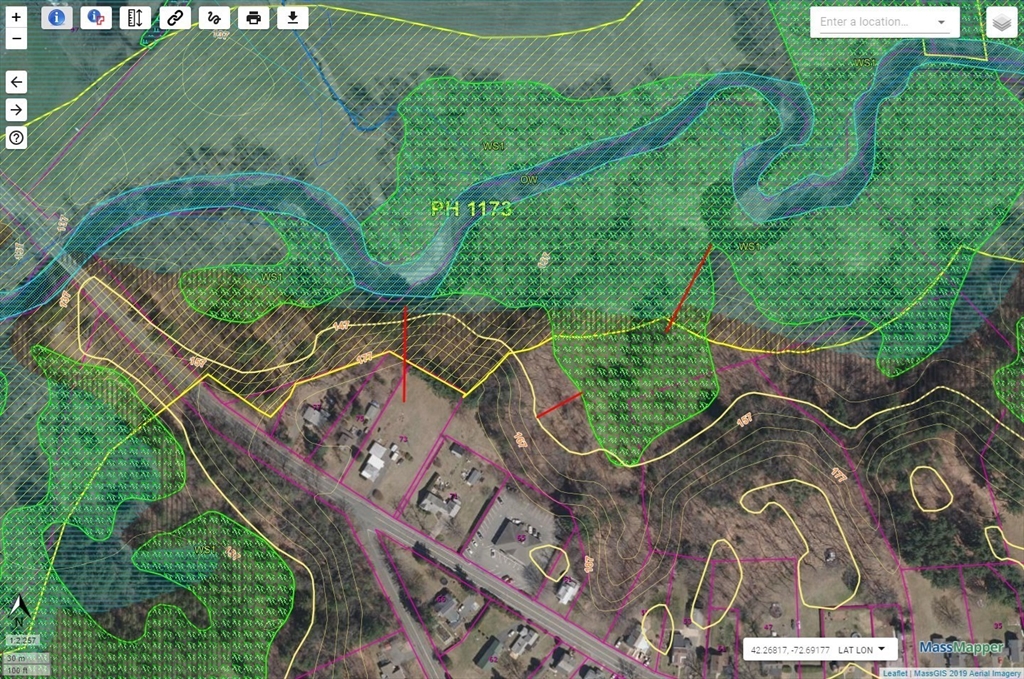Click the north arrow compass indicator
The image size is (1024, 679).
(17, 607)
